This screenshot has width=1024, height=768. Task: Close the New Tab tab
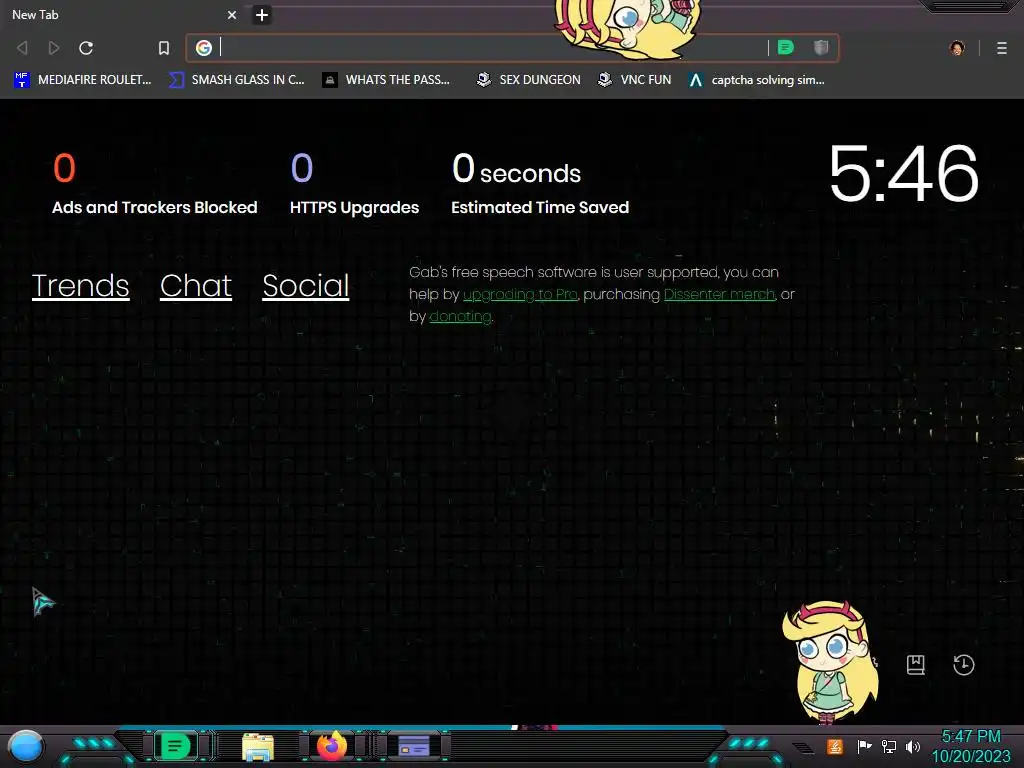232,15
